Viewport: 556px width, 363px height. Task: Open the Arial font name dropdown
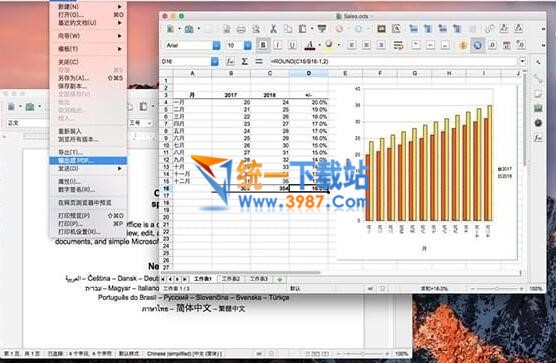(216, 45)
